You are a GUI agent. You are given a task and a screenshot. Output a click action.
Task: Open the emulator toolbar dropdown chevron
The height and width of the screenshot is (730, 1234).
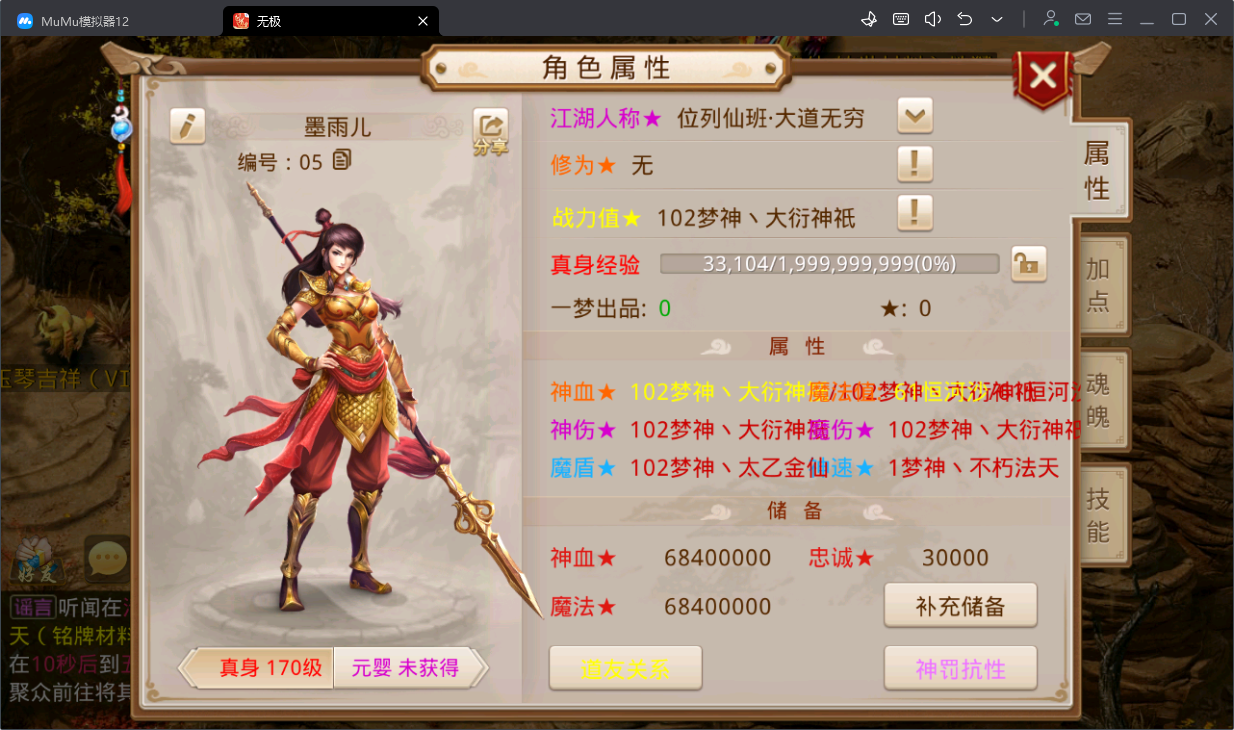click(x=997, y=19)
